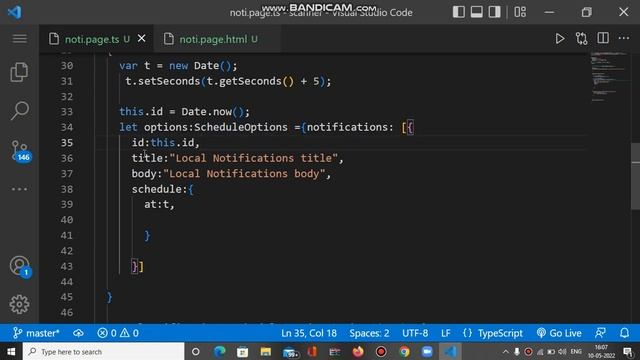Click the Ln 35, Col 18 indicator
Image resolution: width=640 pixels, height=360 pixels.
click(309, 333)
